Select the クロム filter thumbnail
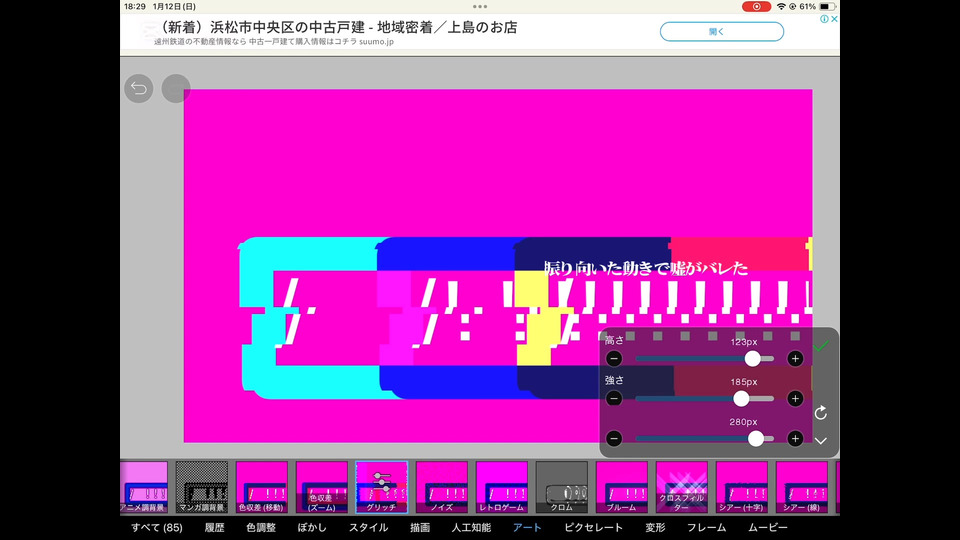This screenshot has width=960, height=540. coord(562,487)
